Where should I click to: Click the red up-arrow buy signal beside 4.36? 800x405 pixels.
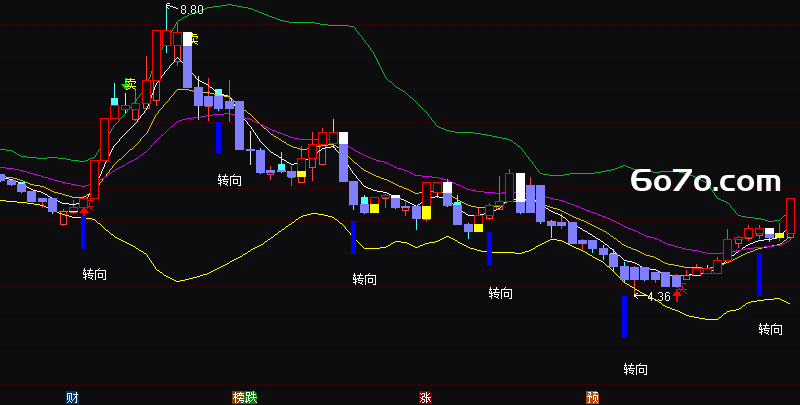click(678, 294)
